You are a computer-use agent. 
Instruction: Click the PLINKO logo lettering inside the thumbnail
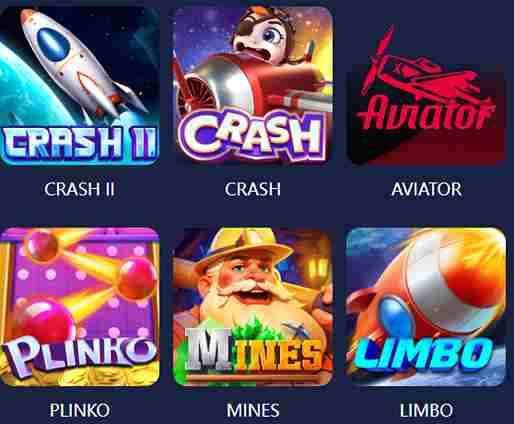tap(79, 353)
